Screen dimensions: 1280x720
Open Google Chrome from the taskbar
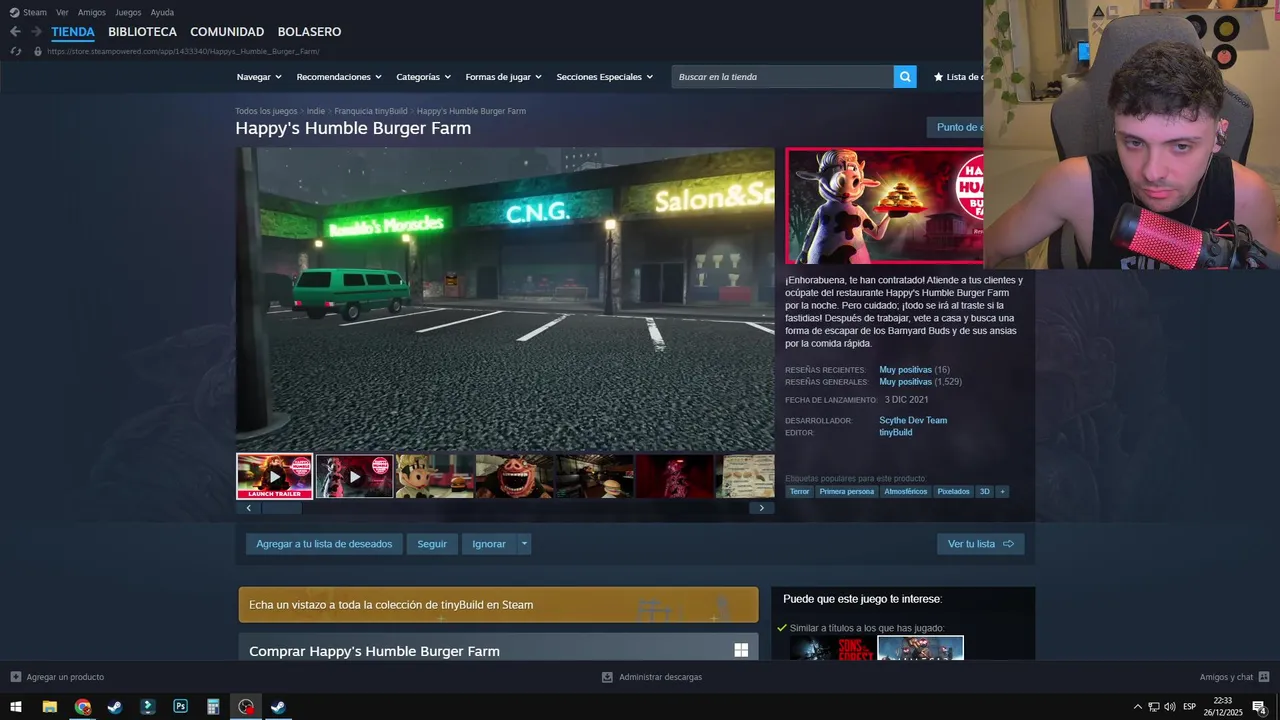pos(83,707)
